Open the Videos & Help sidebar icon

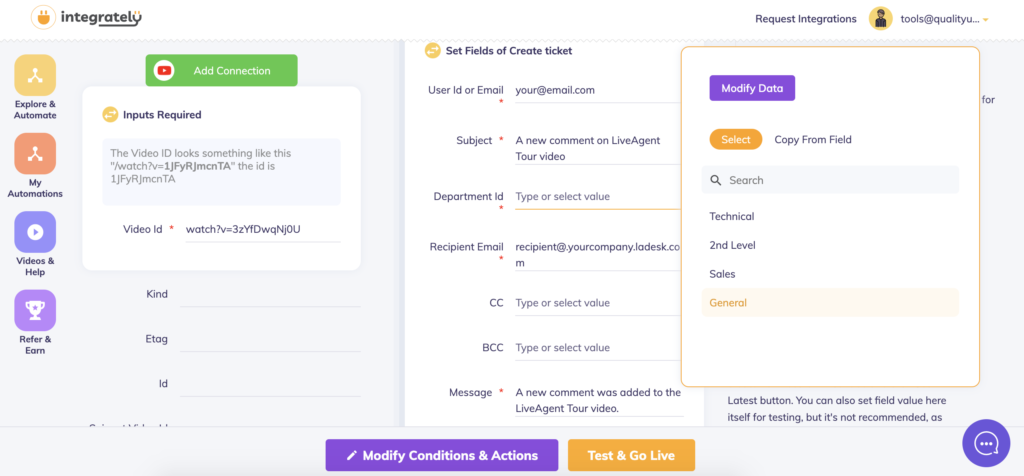tap(35, 232)
